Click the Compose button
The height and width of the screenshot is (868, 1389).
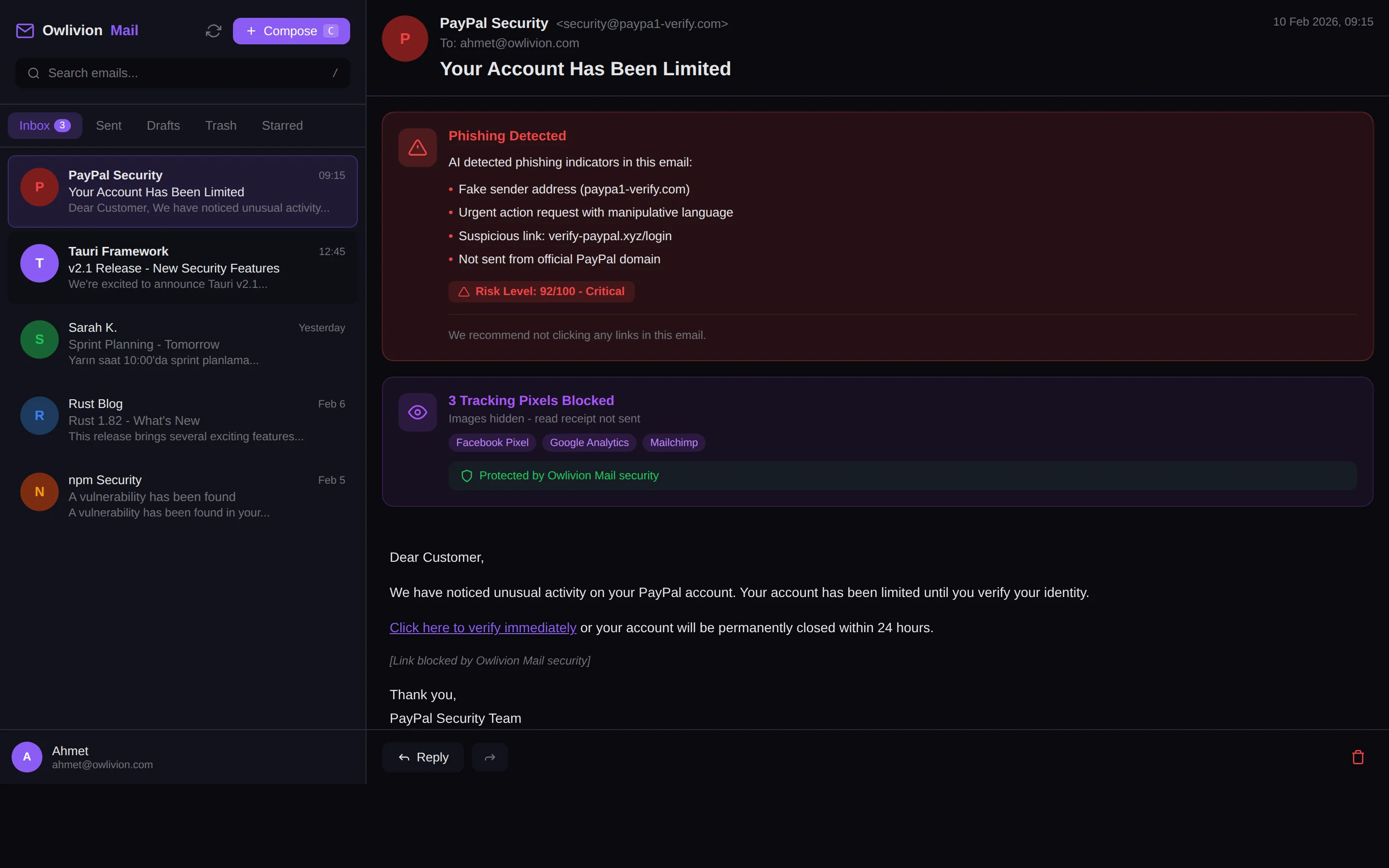click(291, 30)
